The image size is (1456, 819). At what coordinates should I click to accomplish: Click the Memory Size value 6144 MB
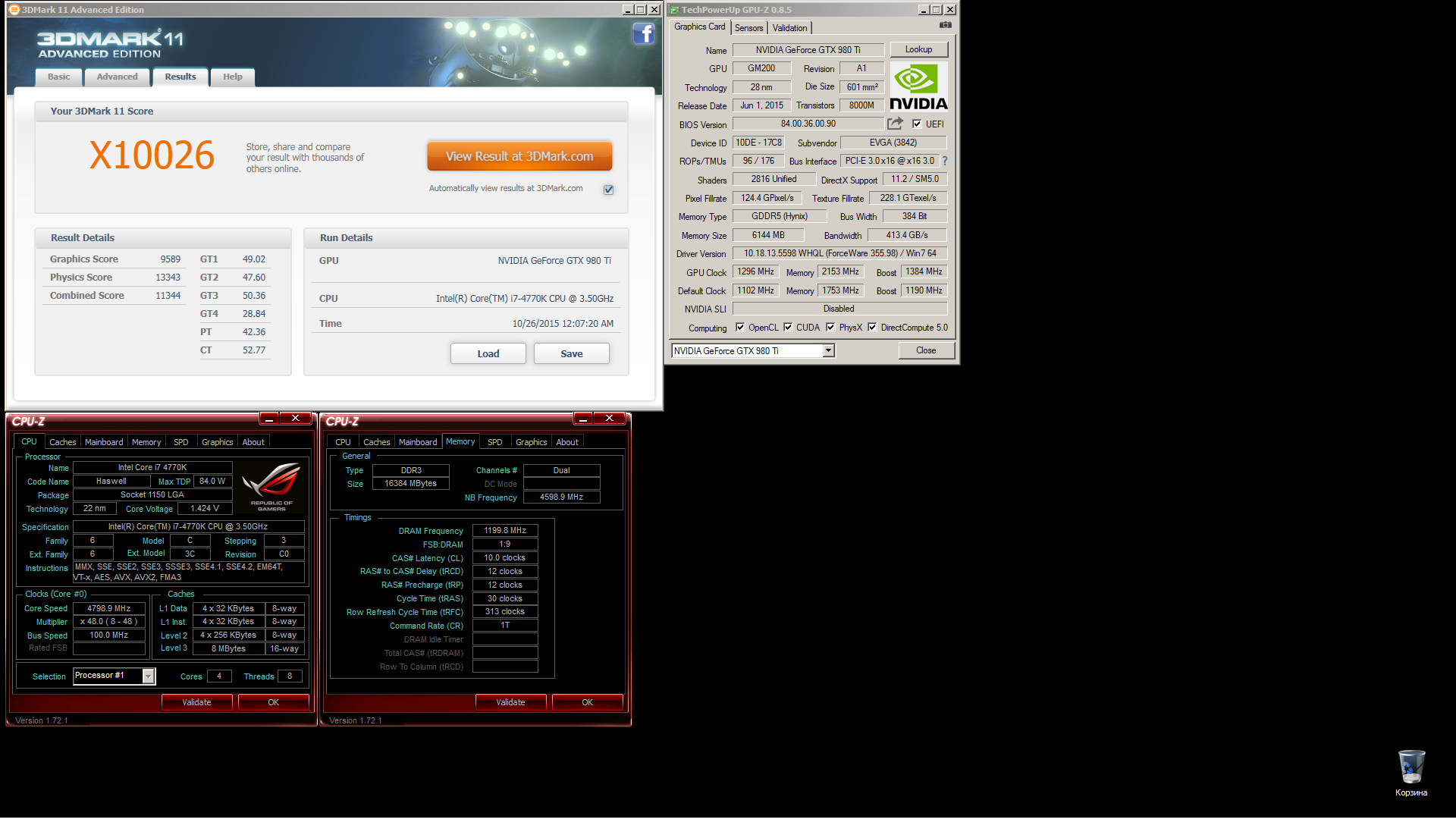tap(768, 235)
